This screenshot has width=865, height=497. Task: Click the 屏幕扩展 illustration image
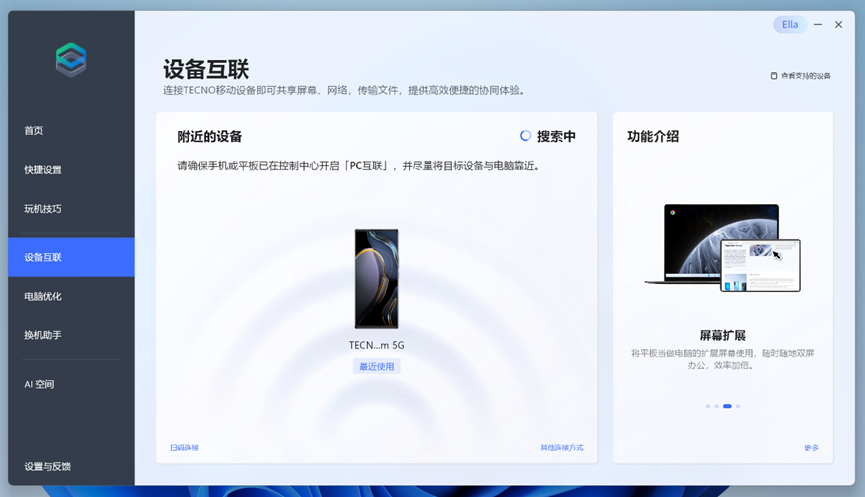[x=723, y=248]
